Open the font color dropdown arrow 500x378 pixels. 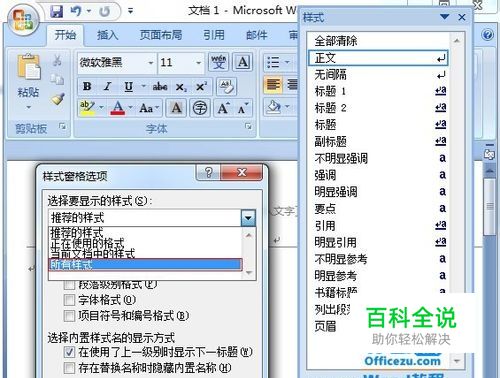[x=130, y=108]
